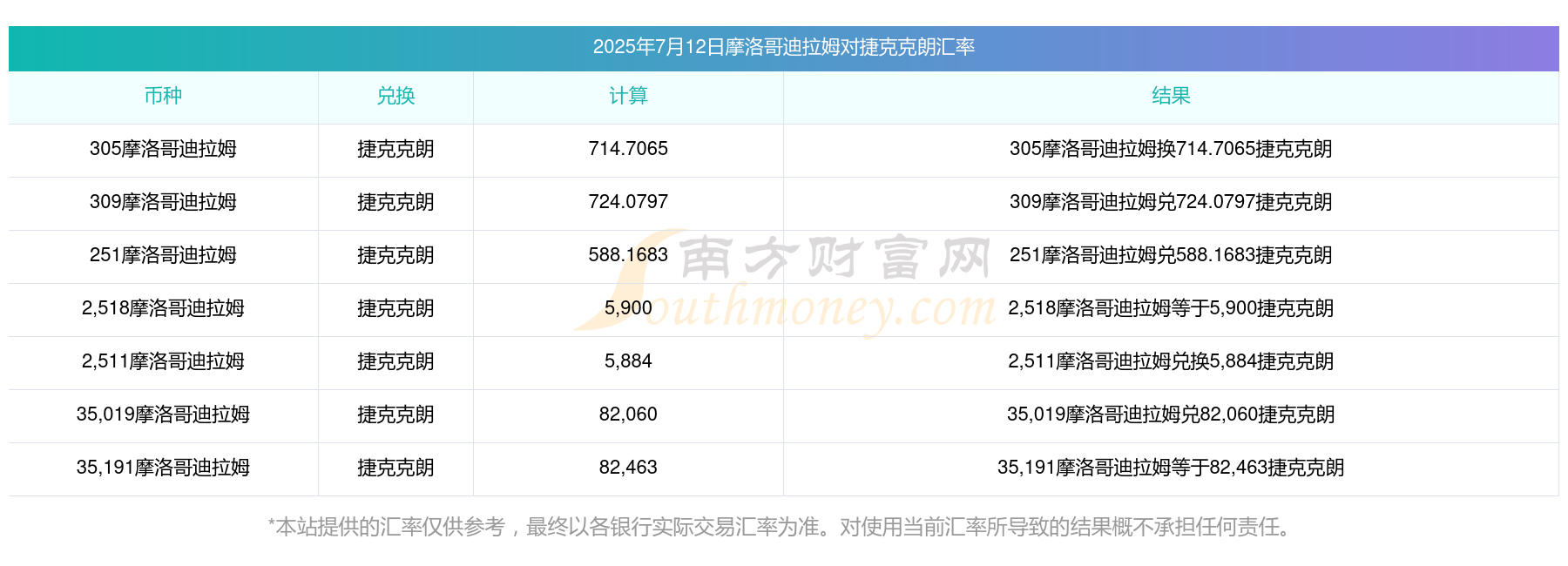Image resolution: width=1568 pixels, height=566 pixels.
Task: Click the table title 2025年7月12日摩洛哥迪拉姆对捷克克朗汇率
Action: click(783, 47)
